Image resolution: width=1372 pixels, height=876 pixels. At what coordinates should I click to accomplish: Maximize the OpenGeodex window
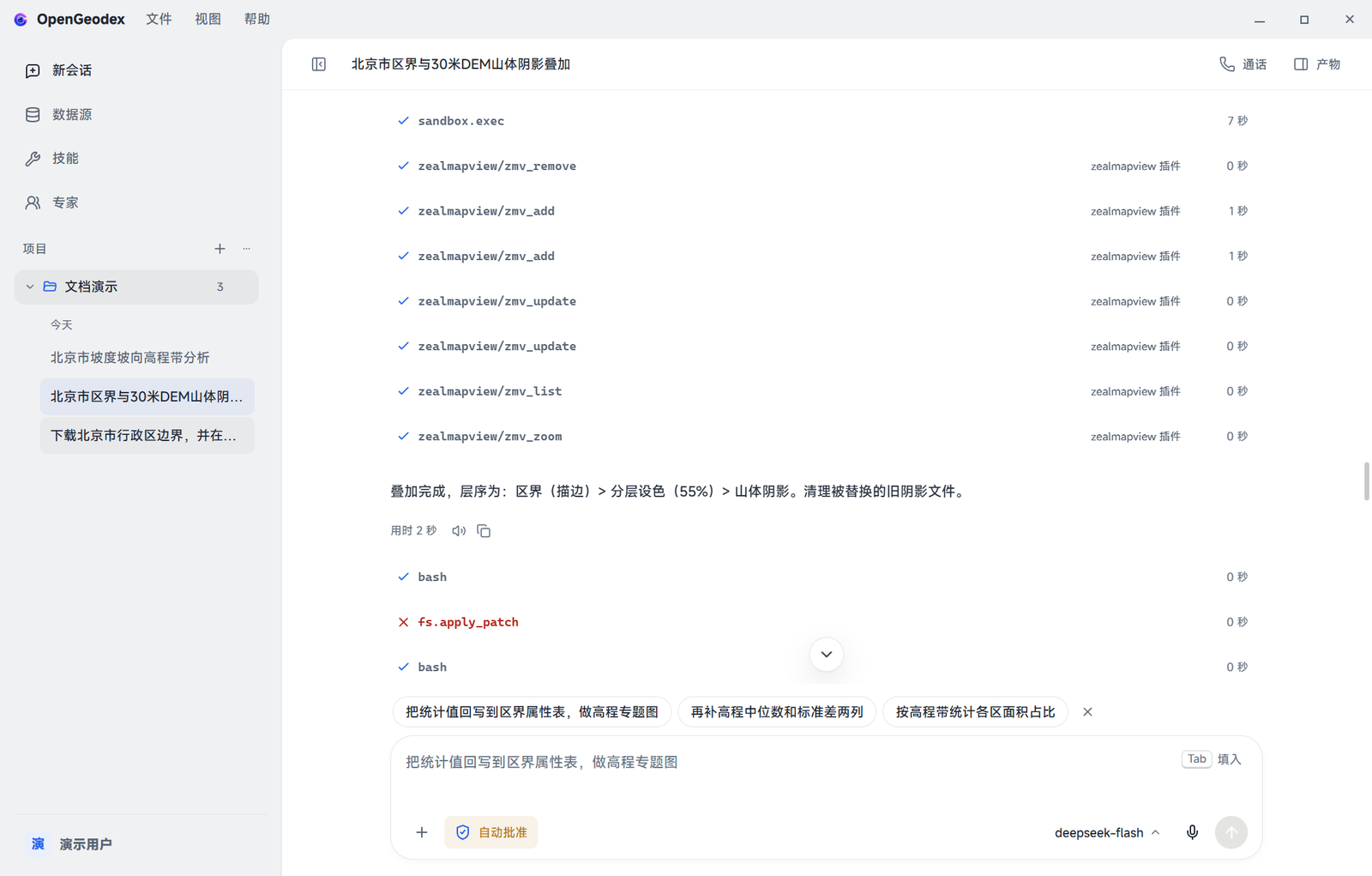tap(1304, 19)
